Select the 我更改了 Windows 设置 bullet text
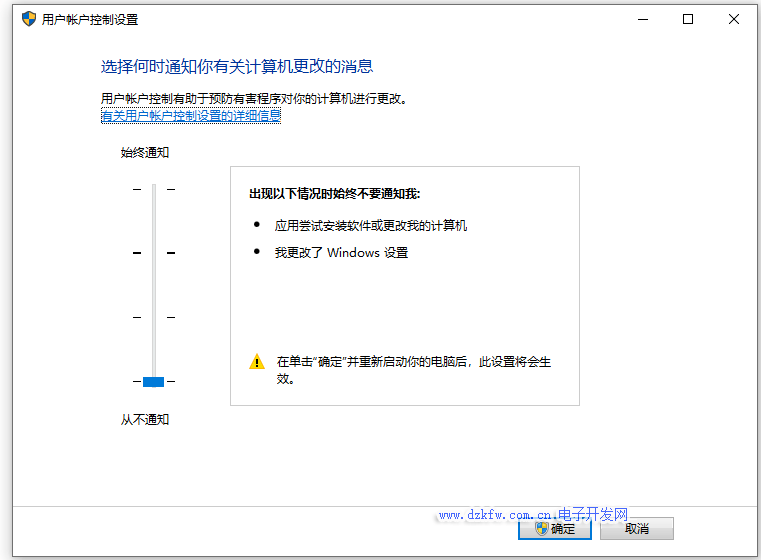This screenshot has width=761, height=560. coord(342,253)
